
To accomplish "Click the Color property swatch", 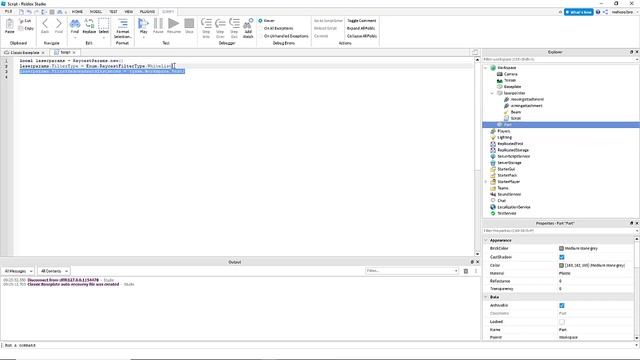I will pyautogui.click(x=561, y=265).
